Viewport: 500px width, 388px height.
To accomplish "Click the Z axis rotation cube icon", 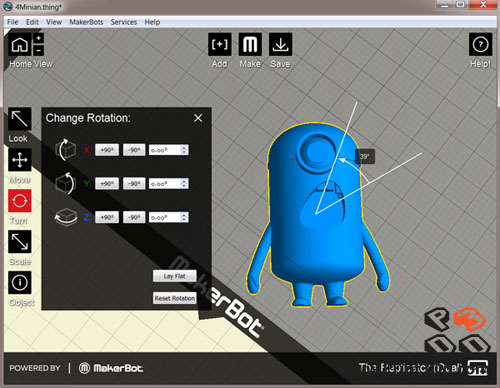I will pos(66,217).
